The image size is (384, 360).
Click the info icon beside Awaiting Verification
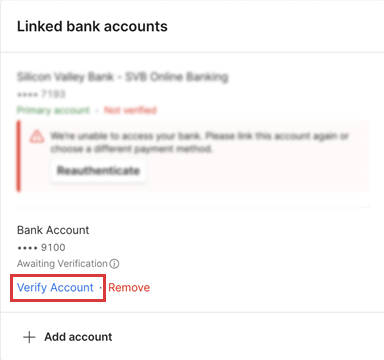point(114,264)
